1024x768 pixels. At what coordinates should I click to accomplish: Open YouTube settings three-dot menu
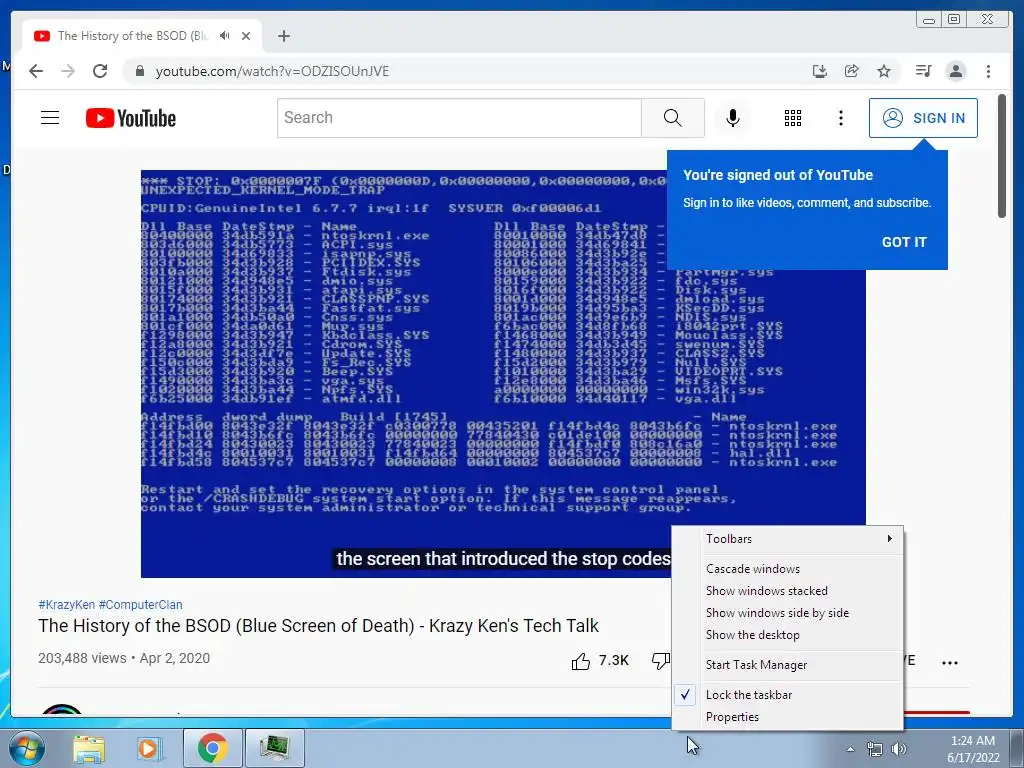(840, 118)
